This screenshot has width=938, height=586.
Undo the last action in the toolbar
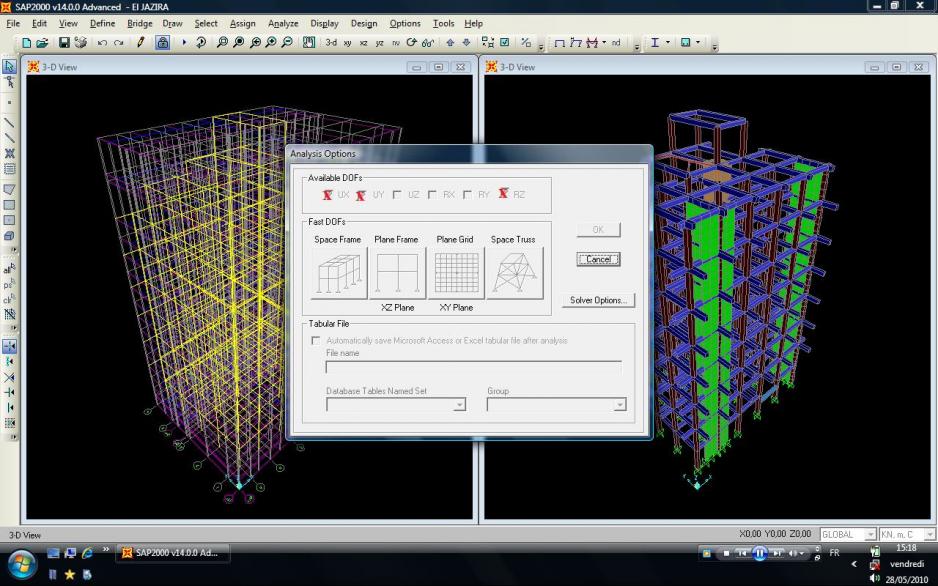(102, 42)
